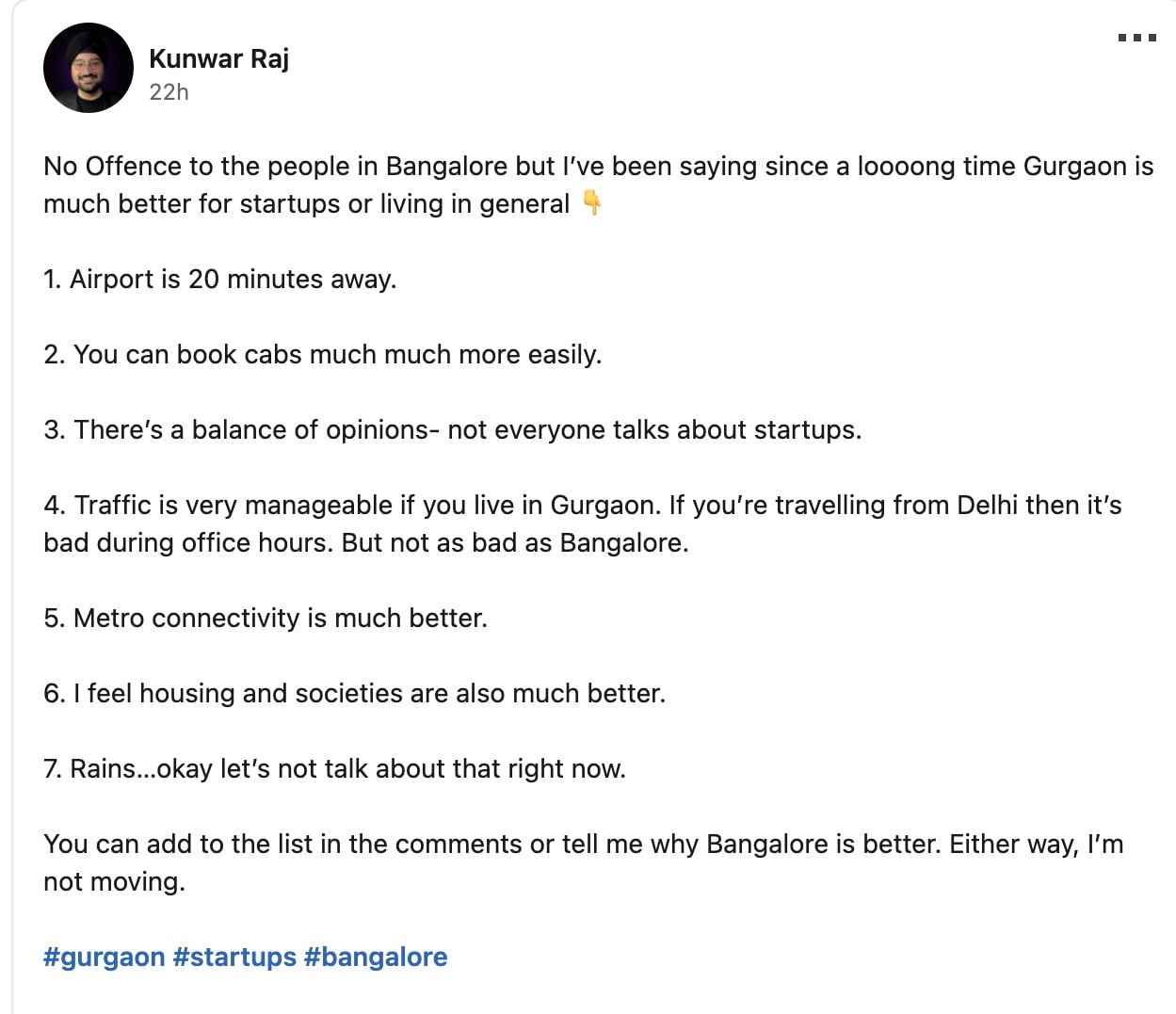Click the name Kunwar Raj
The image size is (1176, 1014).
click(x=218, y=58)
